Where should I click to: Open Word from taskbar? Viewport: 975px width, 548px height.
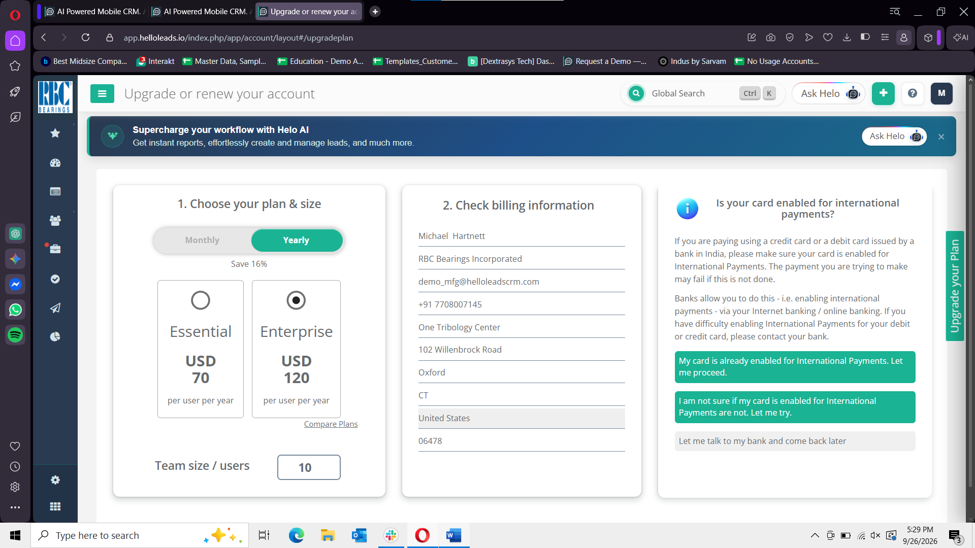point(453,536)
